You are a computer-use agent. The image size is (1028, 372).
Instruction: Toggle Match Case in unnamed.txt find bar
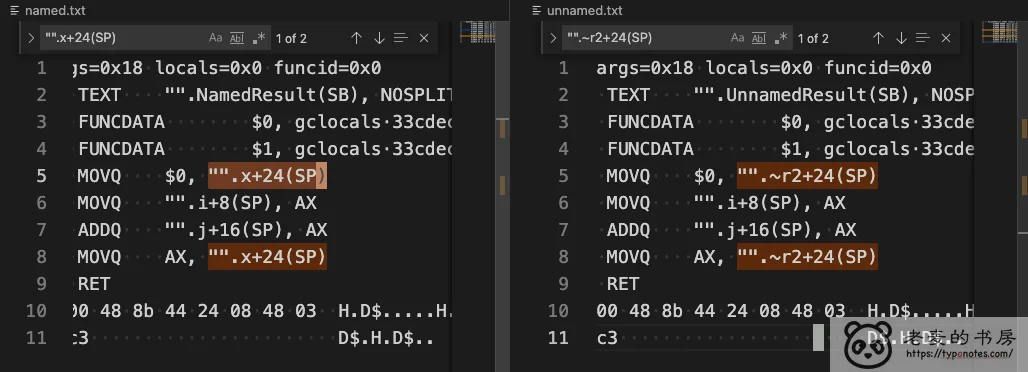[738, 38]
